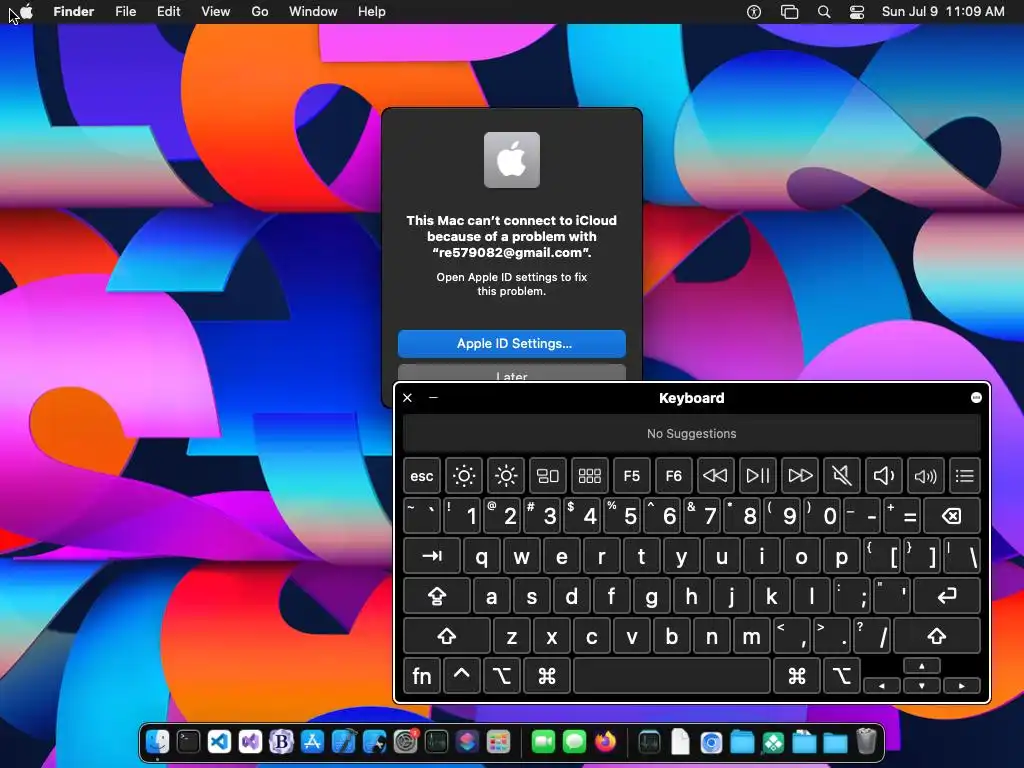This screenshot has height=768, width=1024.
Task: Tap the F6 key
Action: tap(673, 476)
